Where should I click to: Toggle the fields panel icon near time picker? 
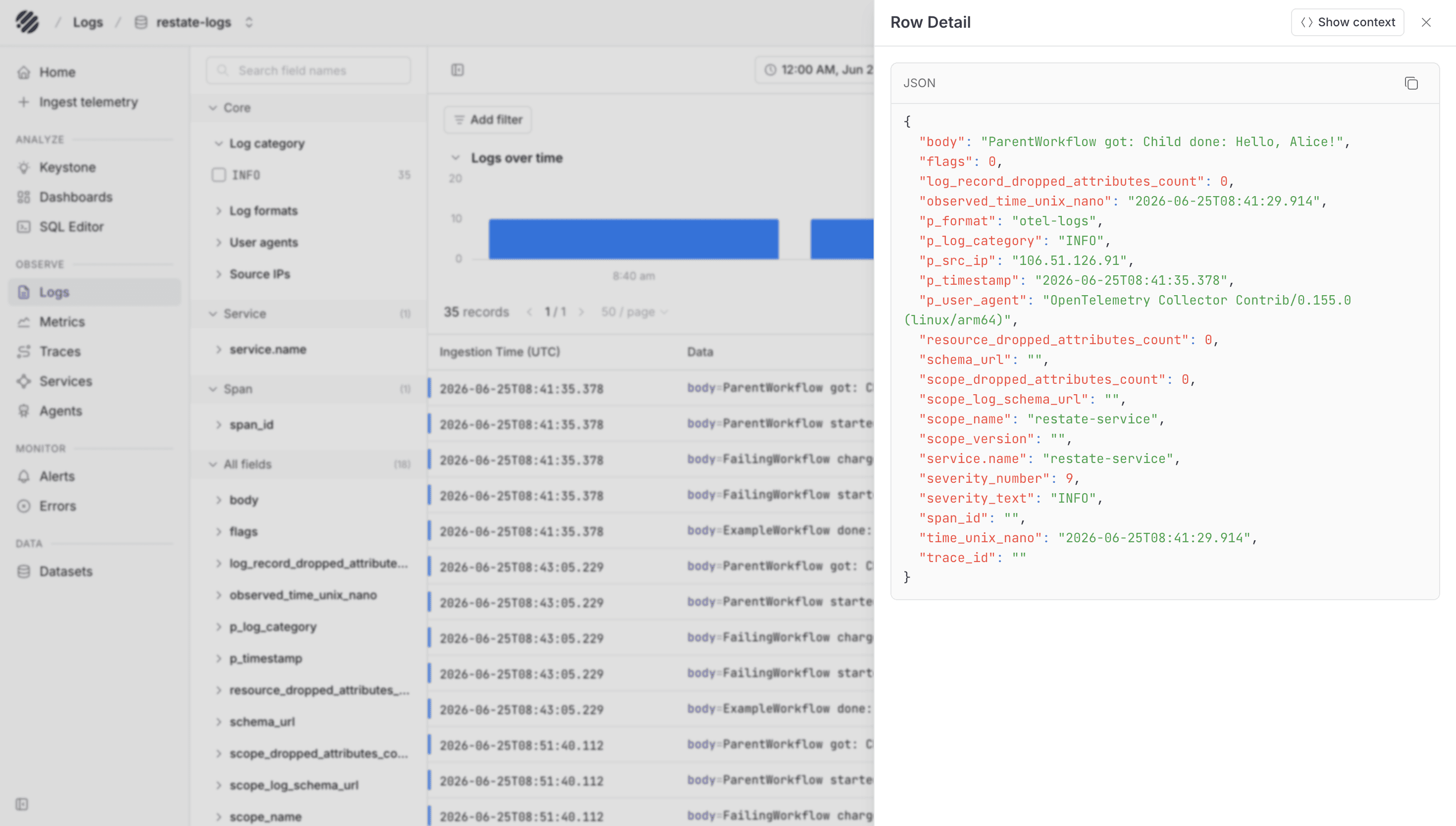[x=457, y=70]
